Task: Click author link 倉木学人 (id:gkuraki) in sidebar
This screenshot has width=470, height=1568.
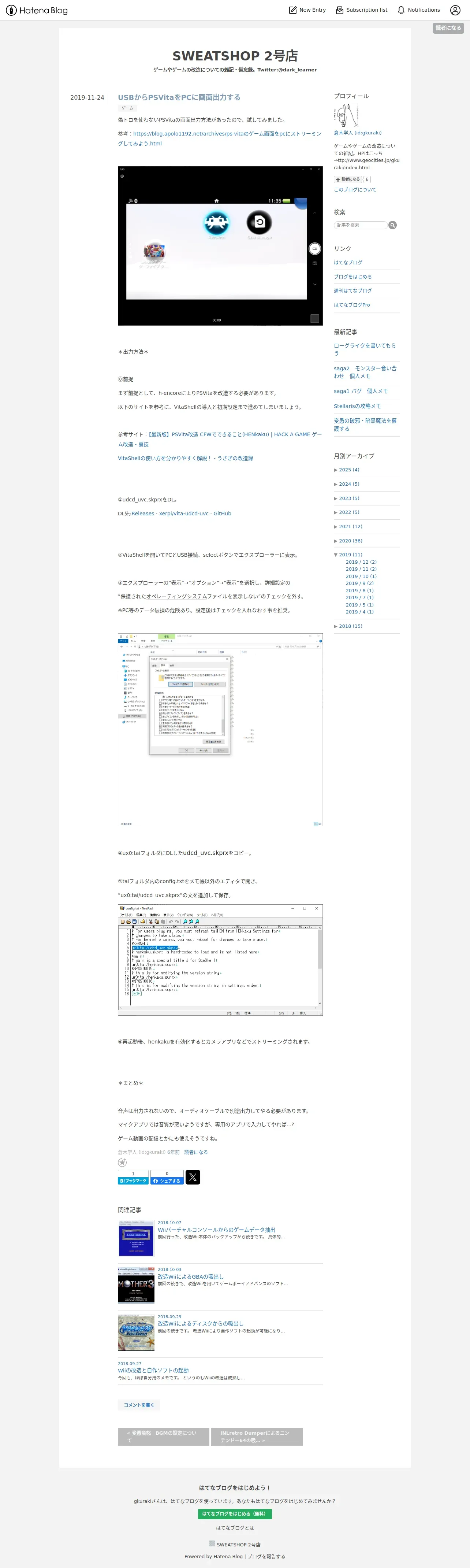Action: [358, 133]
